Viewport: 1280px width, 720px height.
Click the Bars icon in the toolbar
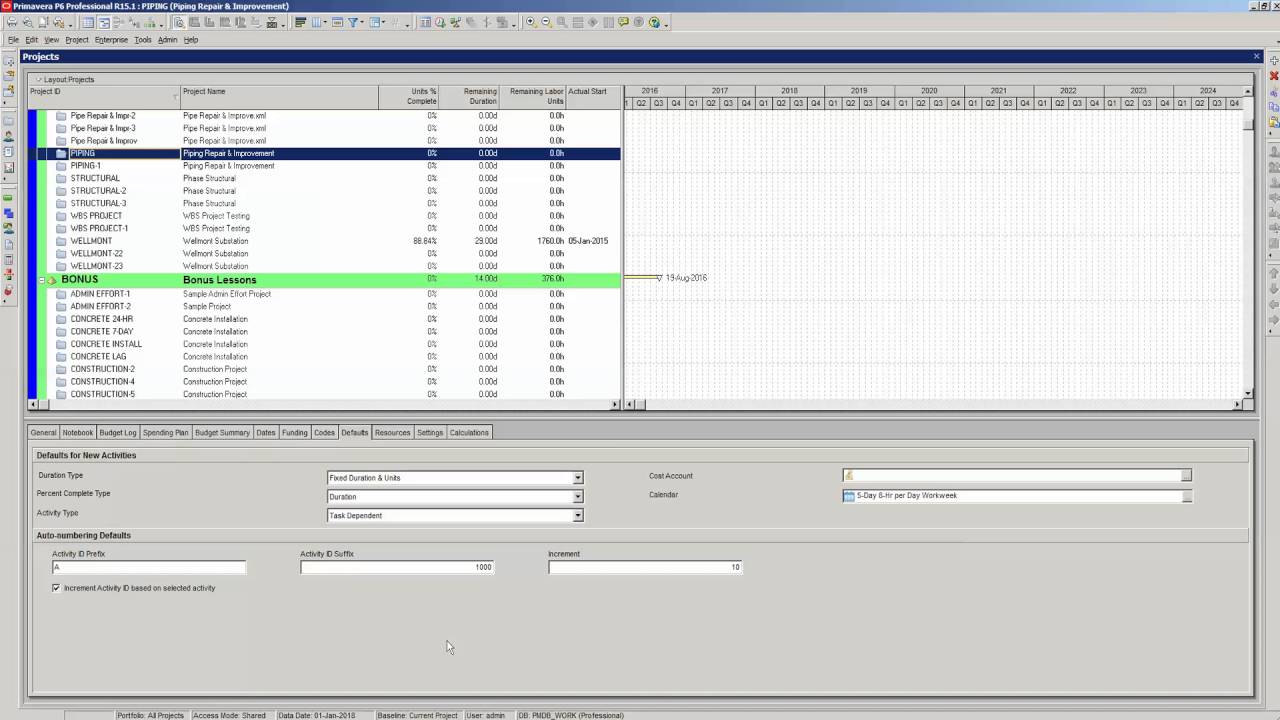[299, 22]
